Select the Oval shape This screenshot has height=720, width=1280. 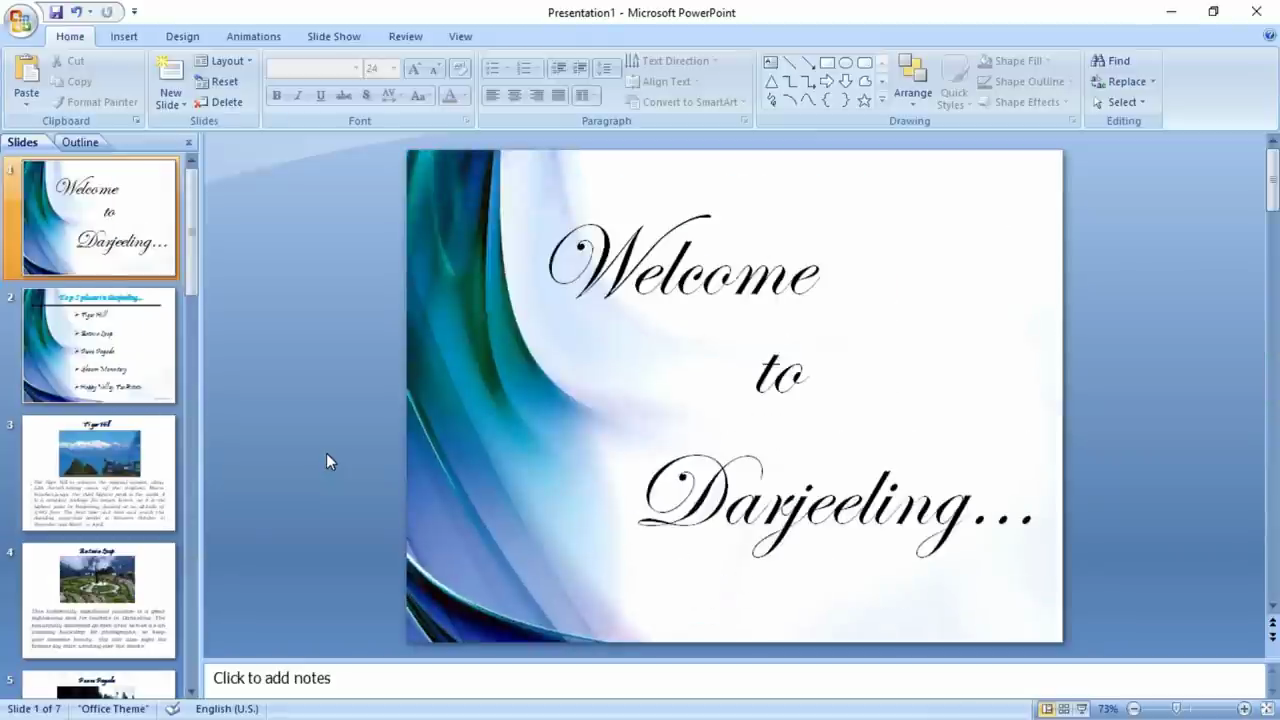click(846, 62)
